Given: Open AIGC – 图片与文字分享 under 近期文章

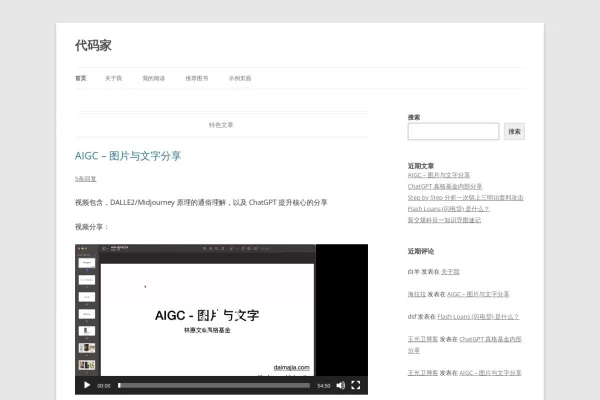Looking at the screenshot, I should [439, 175].
